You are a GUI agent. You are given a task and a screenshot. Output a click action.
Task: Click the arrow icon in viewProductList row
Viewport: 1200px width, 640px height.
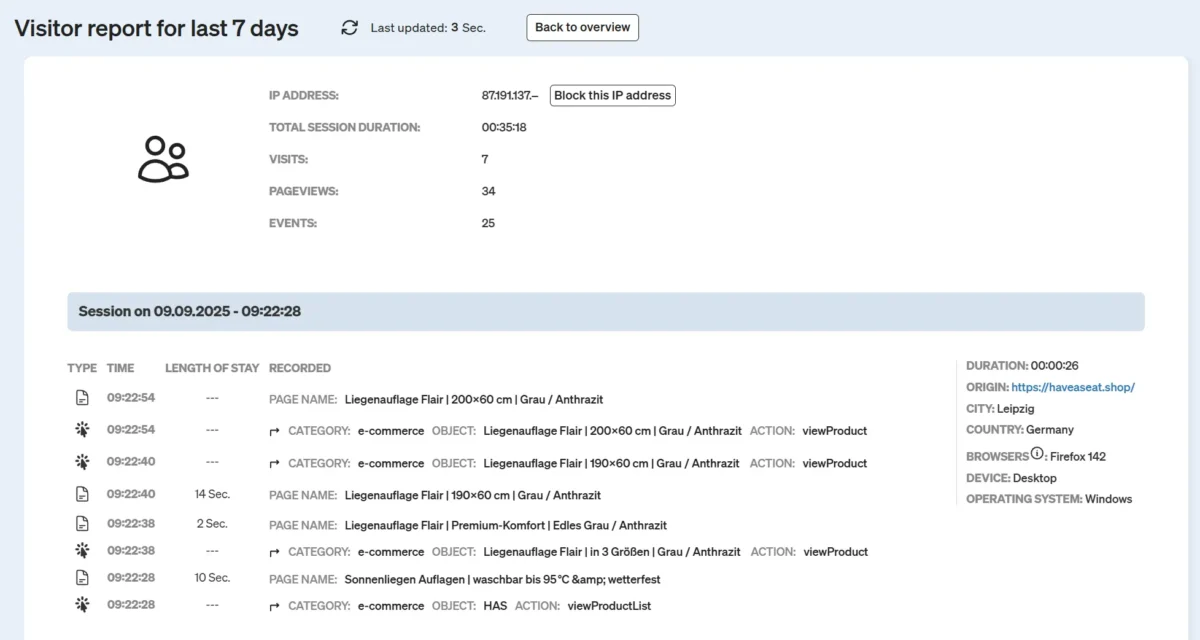tap(275, 606)
